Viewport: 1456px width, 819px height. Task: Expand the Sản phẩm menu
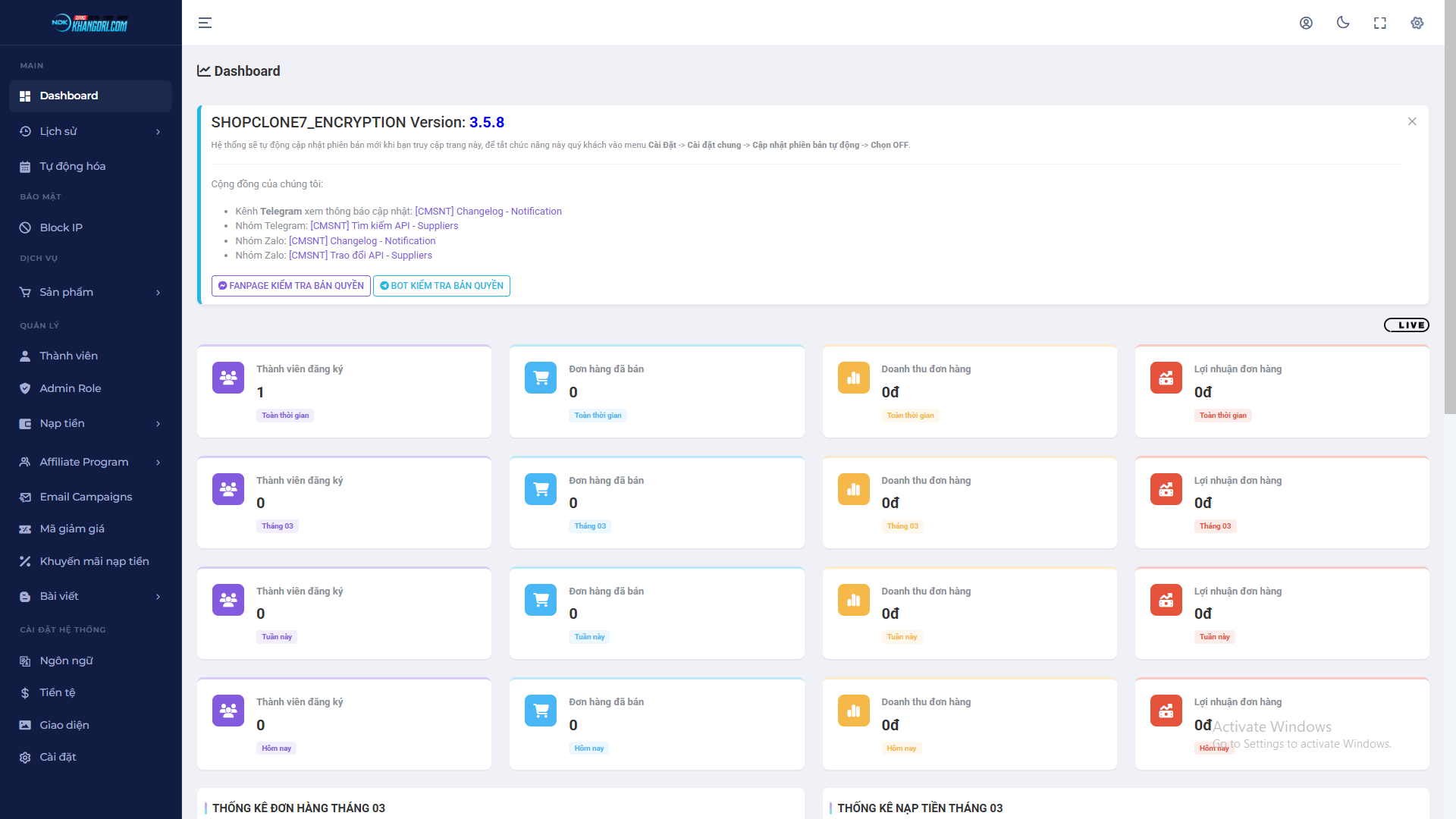[x=67, y=292]
